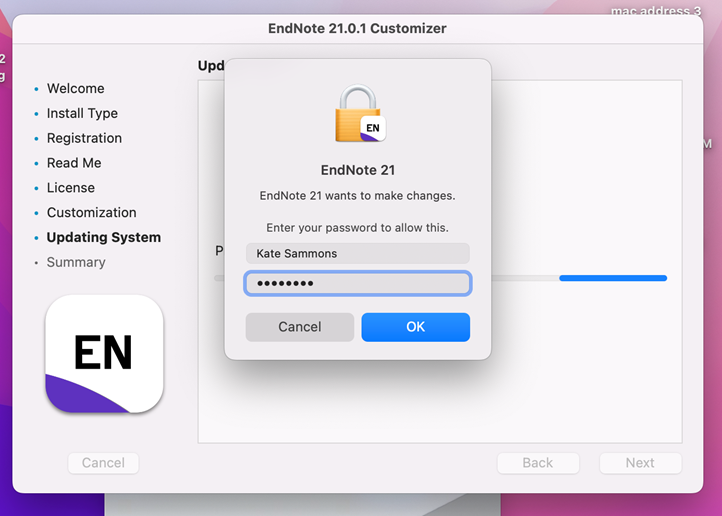
Task: Click the 'mac address 3' desktop item
Action: (656, 10)
